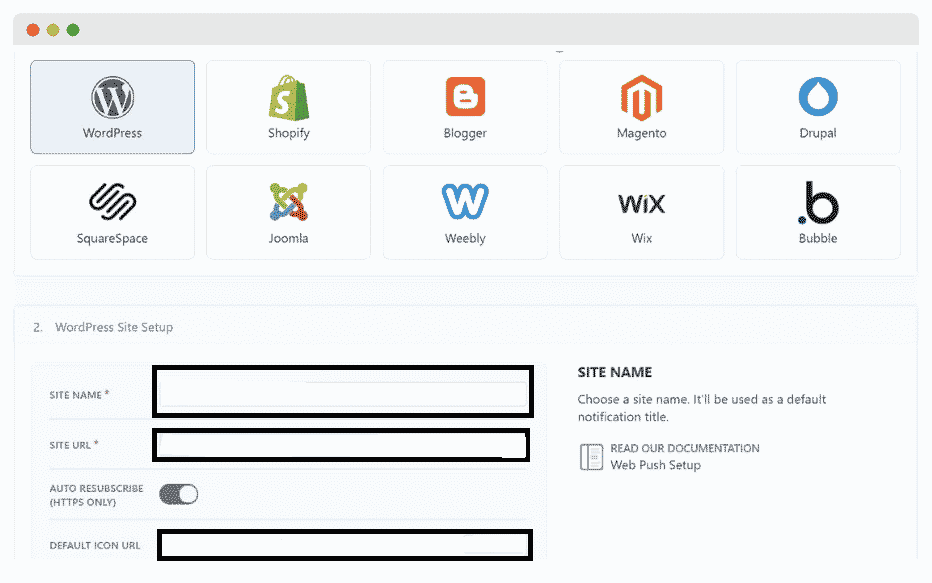
Task: Select the Wix platform card
Action: coord(641,212)
